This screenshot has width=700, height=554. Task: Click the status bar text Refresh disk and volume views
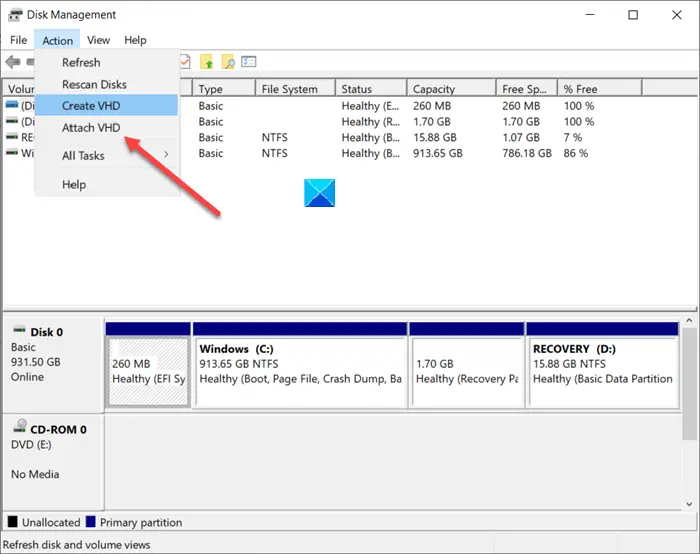pos(76,545)
